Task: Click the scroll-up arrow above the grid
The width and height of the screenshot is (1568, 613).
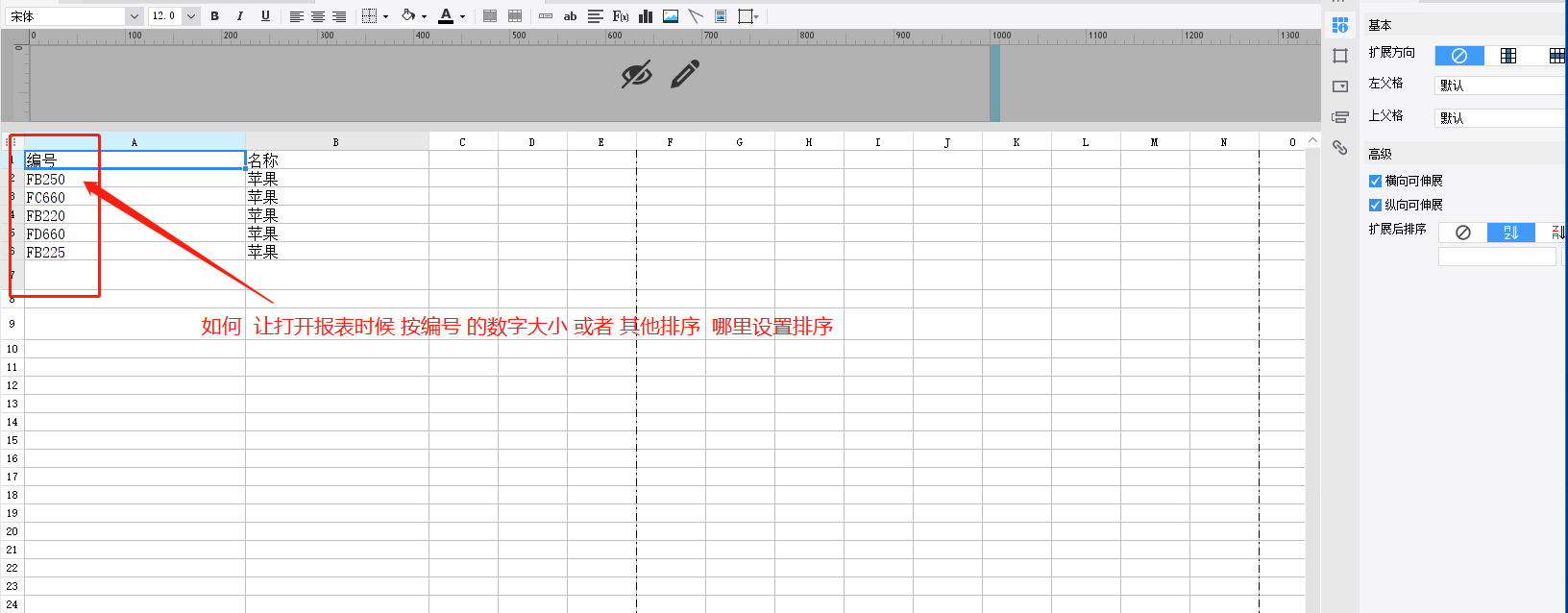Action: pos(1313,141)
